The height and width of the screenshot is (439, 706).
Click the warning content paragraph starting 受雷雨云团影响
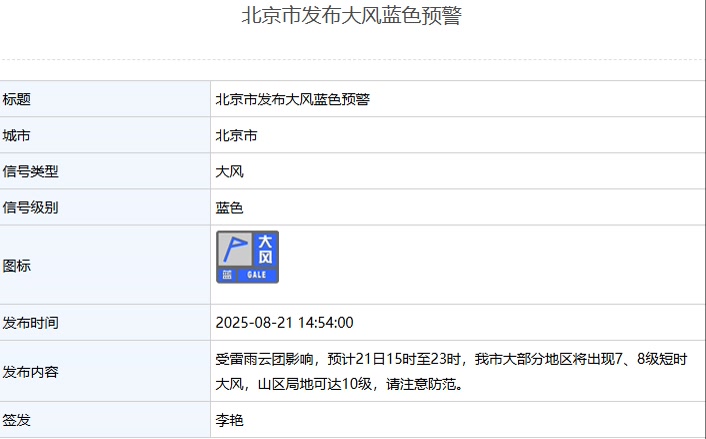pos(451,371)
